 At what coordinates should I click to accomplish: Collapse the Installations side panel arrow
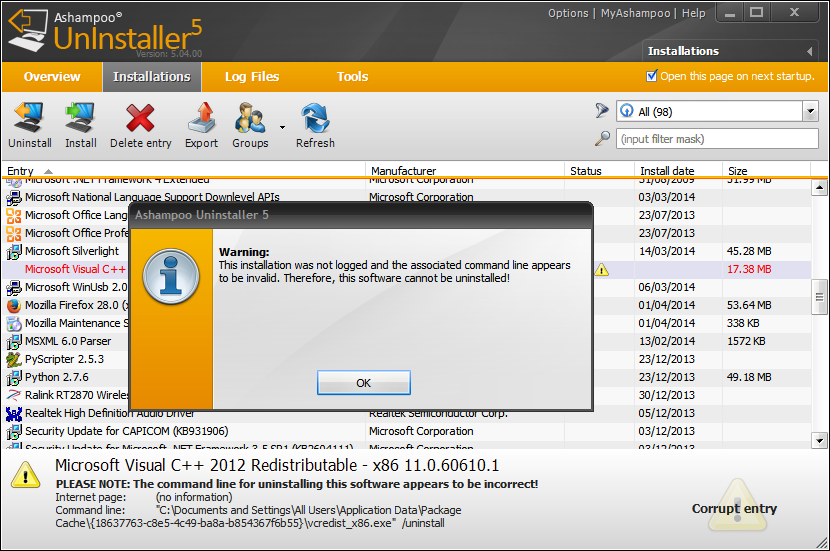pyautogui.click(x=809, y=51)
